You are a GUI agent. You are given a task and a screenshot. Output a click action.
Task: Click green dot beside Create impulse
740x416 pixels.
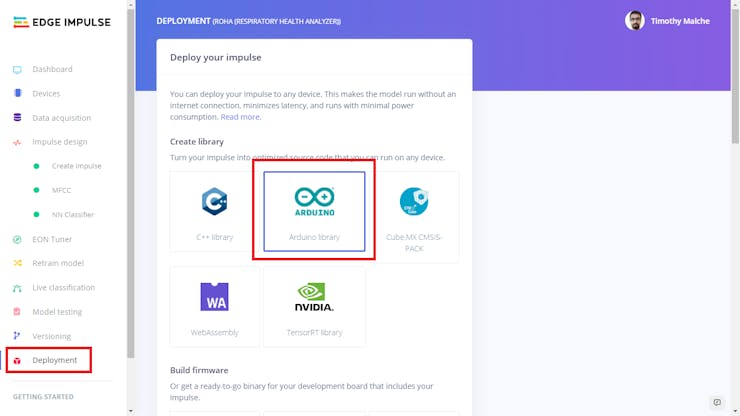click(x=36, y=166)
